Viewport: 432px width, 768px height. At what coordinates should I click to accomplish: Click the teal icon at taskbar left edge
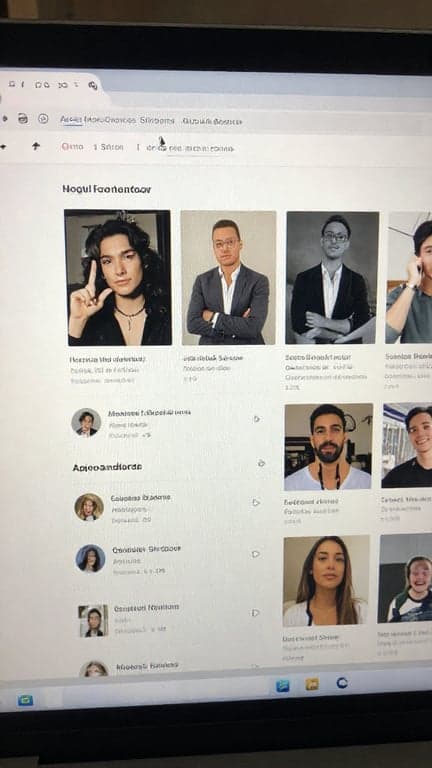click(x=25, y=700)
